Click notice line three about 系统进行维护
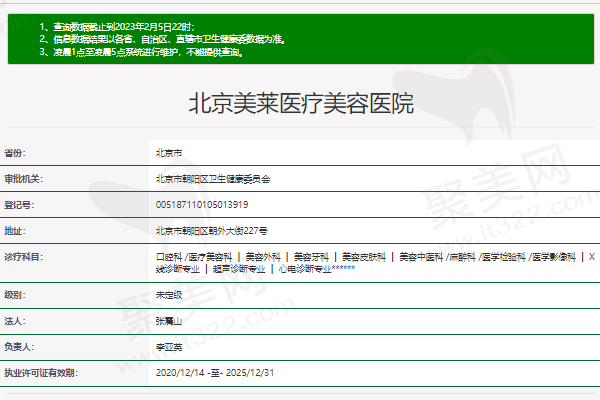 [142, 52]
